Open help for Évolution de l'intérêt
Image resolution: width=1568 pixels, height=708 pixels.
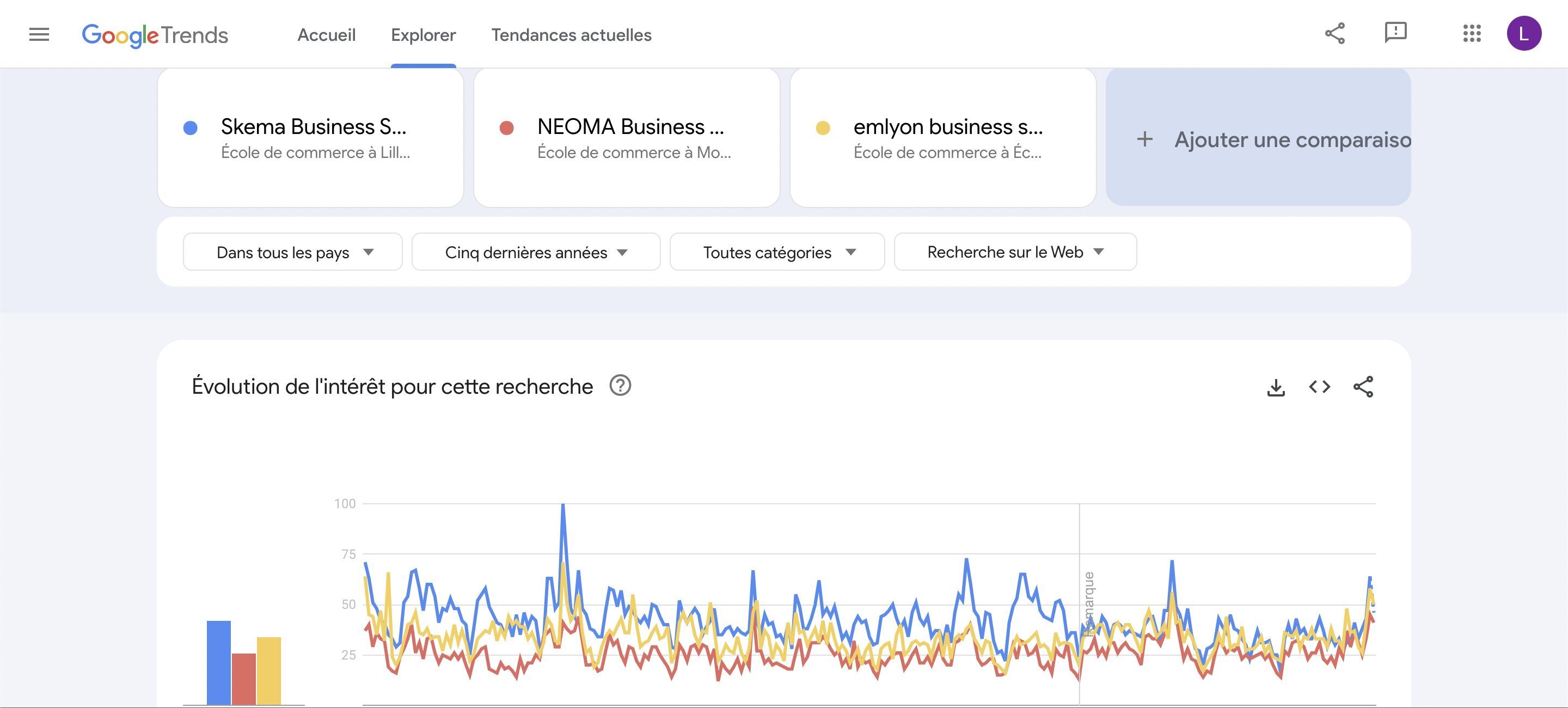(x=620, y=386)
